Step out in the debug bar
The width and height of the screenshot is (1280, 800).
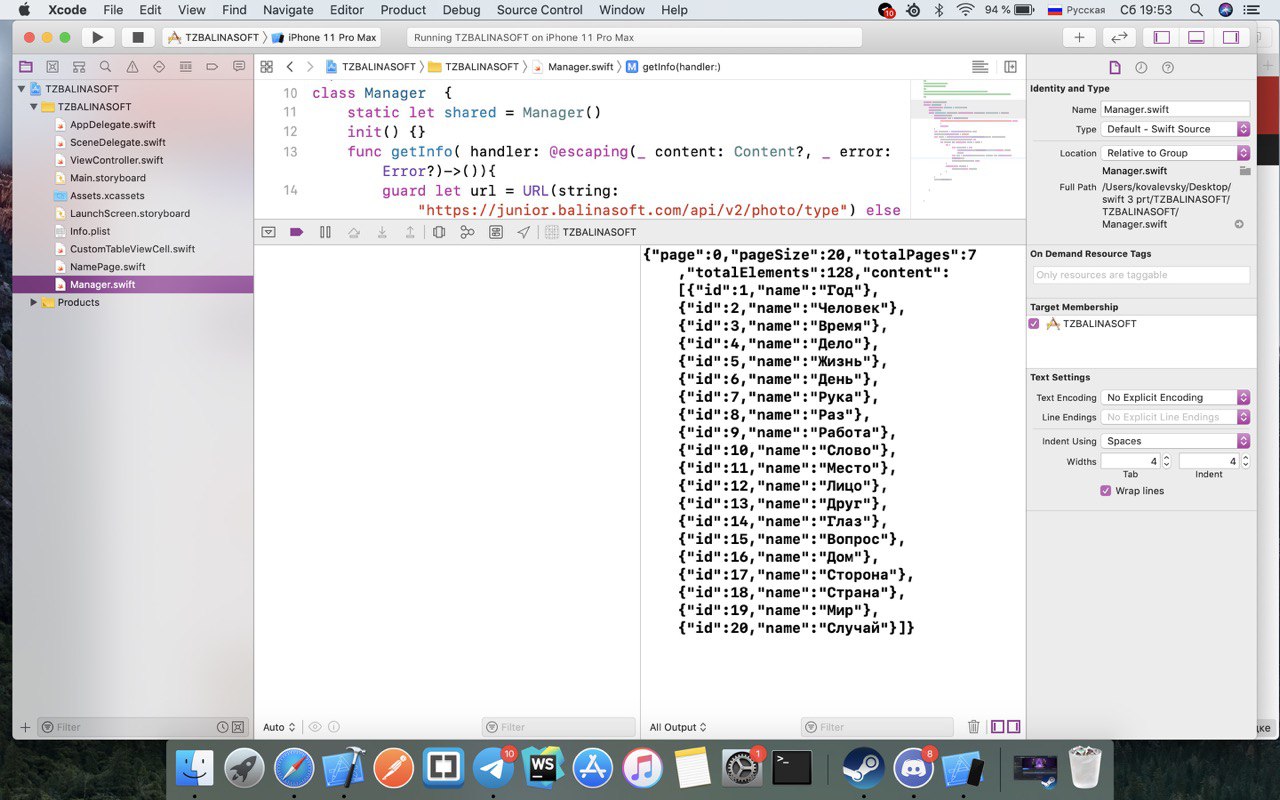click(410, 232)
